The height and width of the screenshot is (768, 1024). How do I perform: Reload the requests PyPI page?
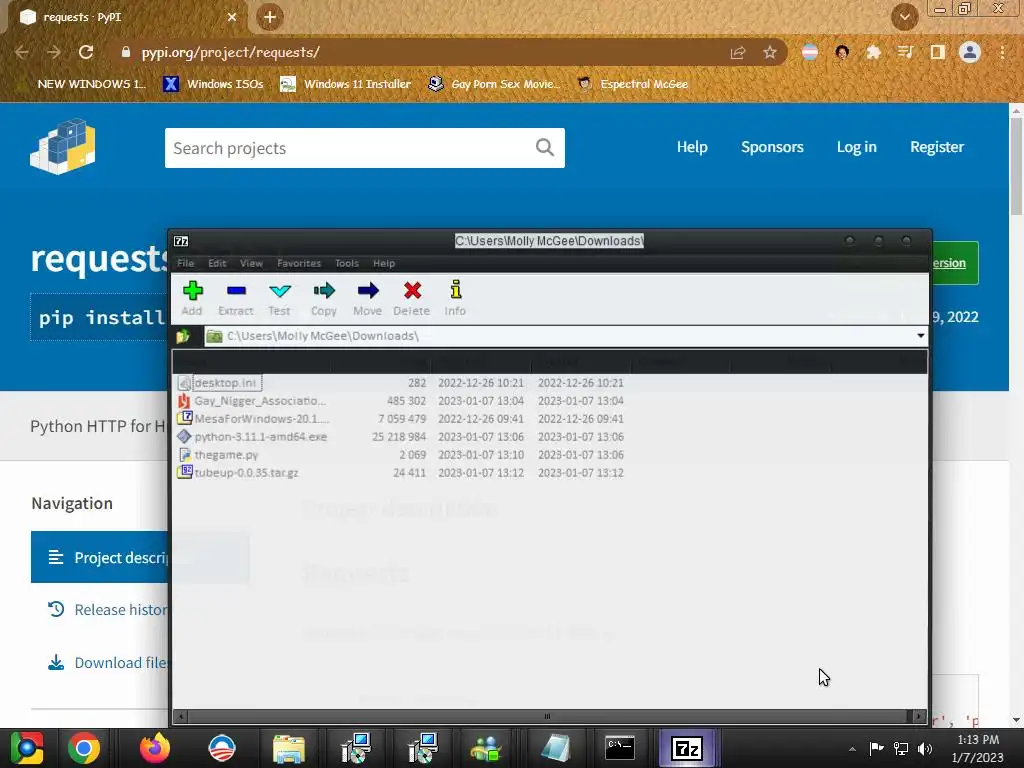(86, 52)
